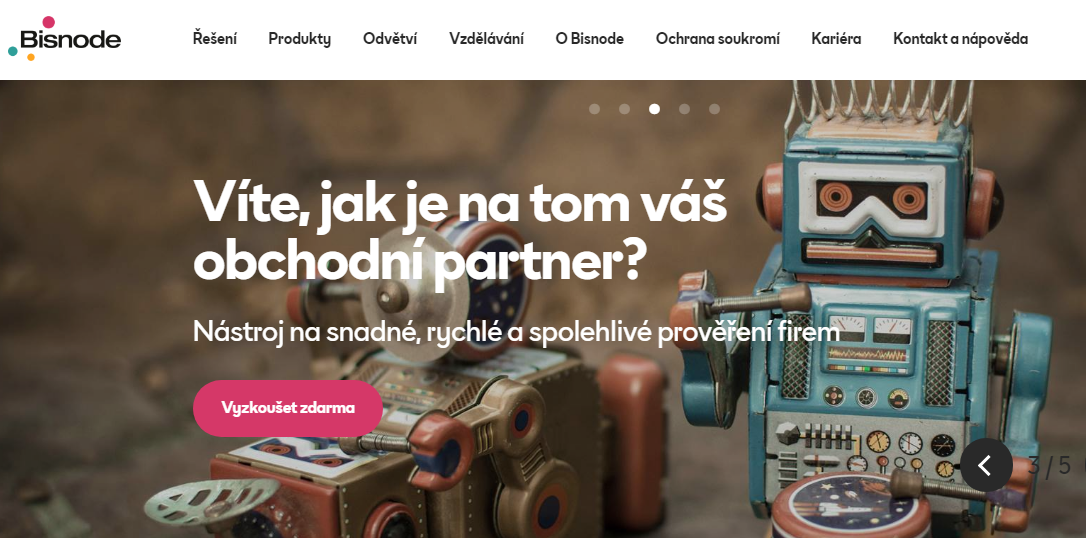Select the first carousel dot
Screen dimensions: 1086x538
click(x=594, y=109)
